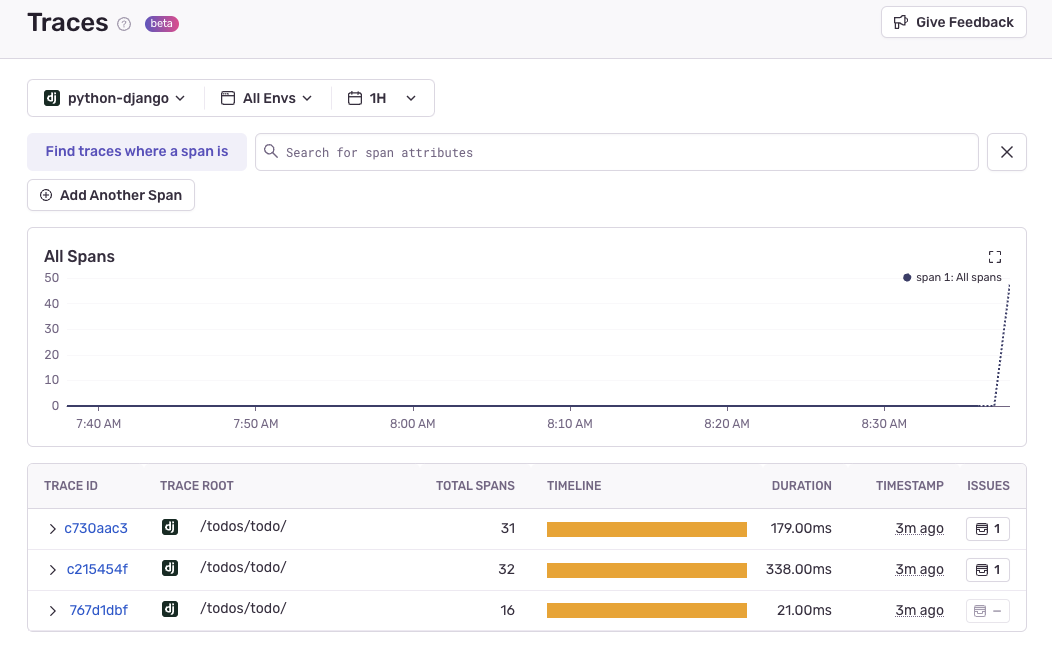Focus the Search for span attributes field
Viewport: 1052px width, 672px height.
coord(617,152)
